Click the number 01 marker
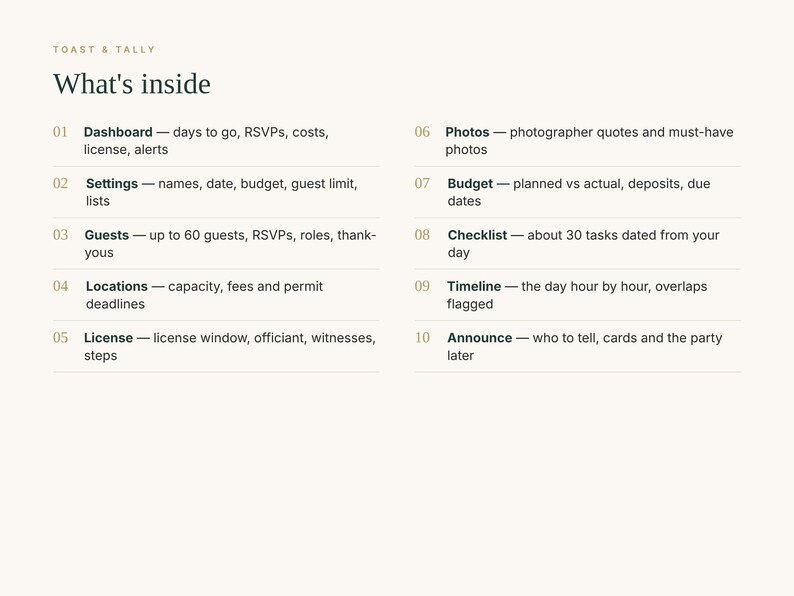Viewport: 794px width, 596px height. pyautogui.click(x=60, y=132)
